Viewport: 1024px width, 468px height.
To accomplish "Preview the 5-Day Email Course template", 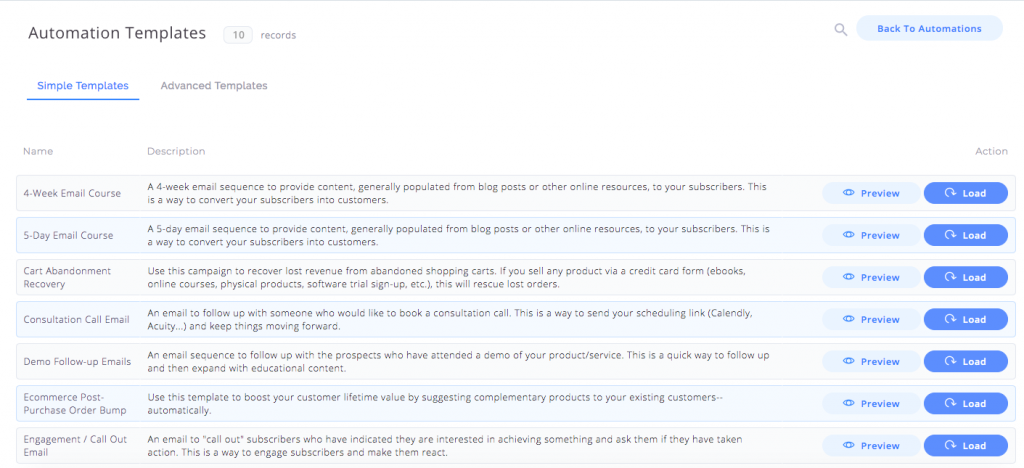I will tap(871, 235).
